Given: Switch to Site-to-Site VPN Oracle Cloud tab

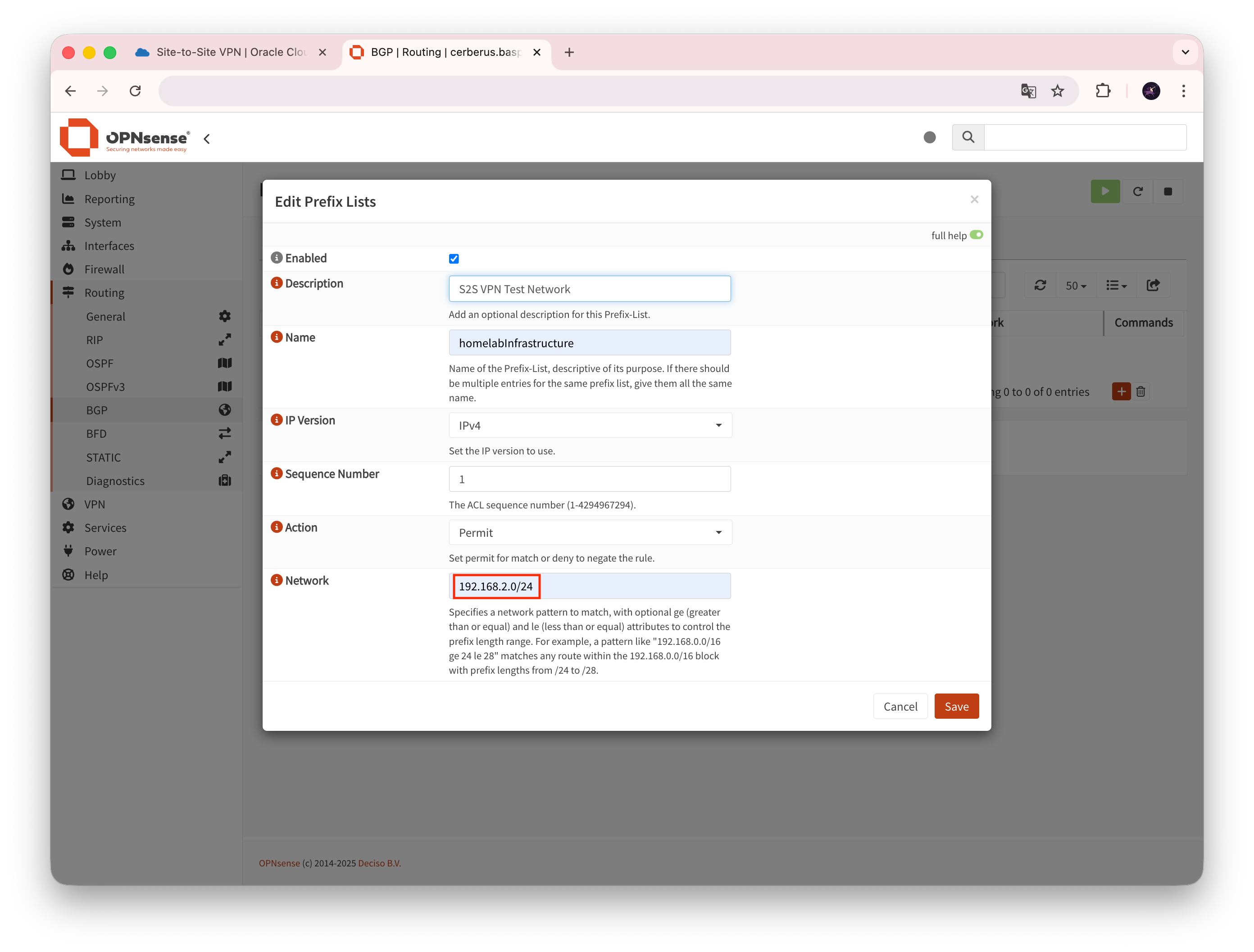Looking at the screenshot, I should 227,52.
